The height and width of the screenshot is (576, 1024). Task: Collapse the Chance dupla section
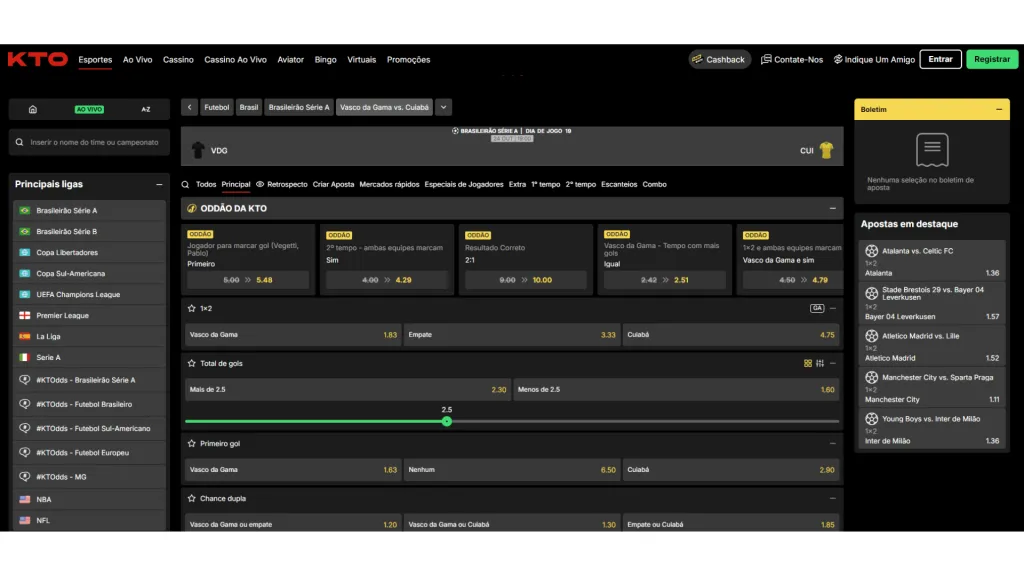tap(833, 498)
